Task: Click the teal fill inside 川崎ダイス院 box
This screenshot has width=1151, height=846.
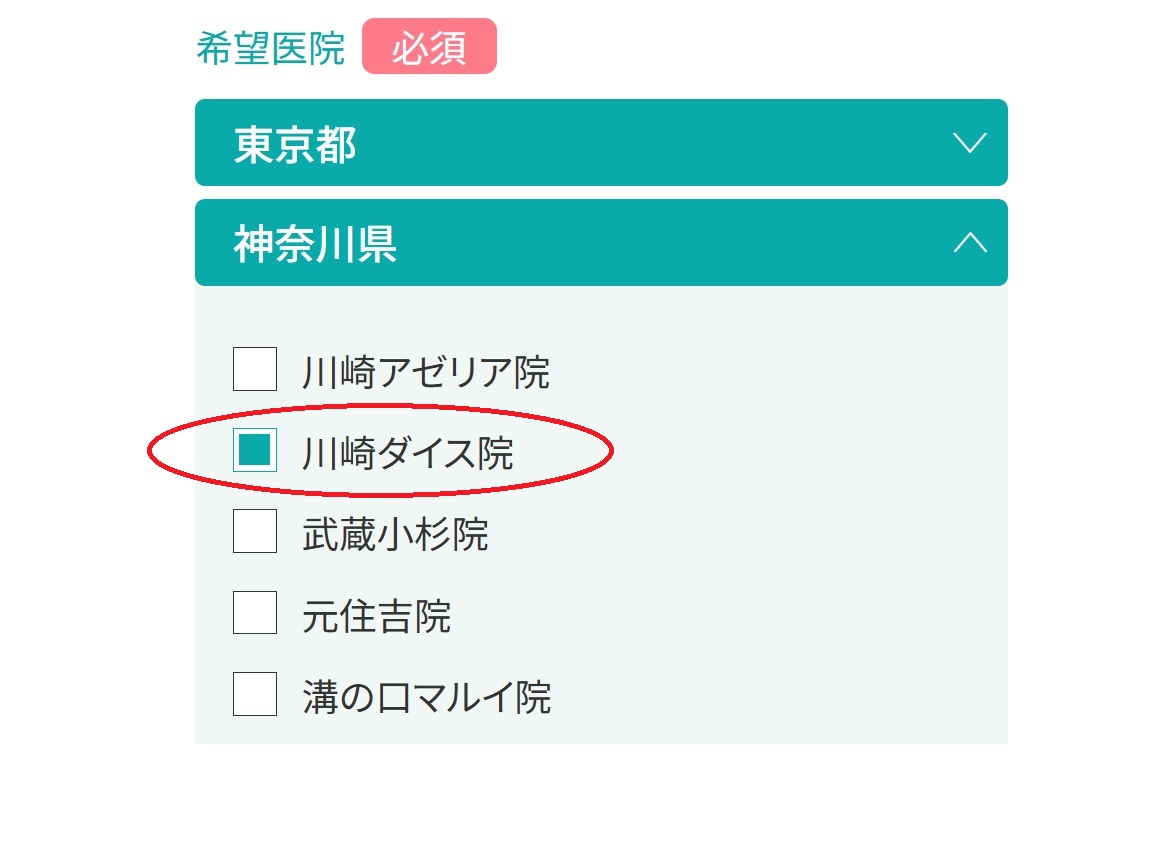Action: 255,450
